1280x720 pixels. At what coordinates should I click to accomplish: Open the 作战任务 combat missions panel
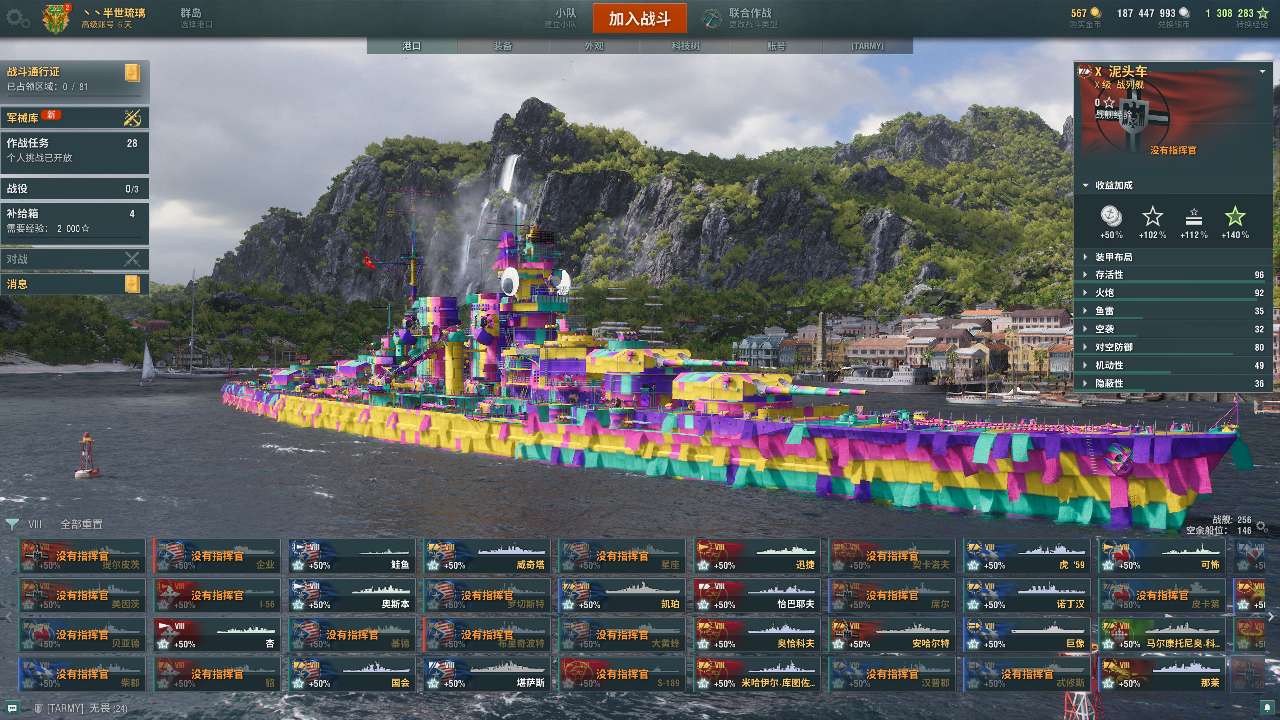[75, 150]
